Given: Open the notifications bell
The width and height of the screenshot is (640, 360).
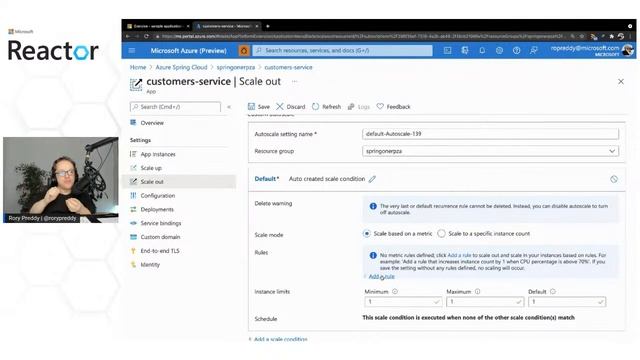Looking at the screenshot, I should (482, 51).
